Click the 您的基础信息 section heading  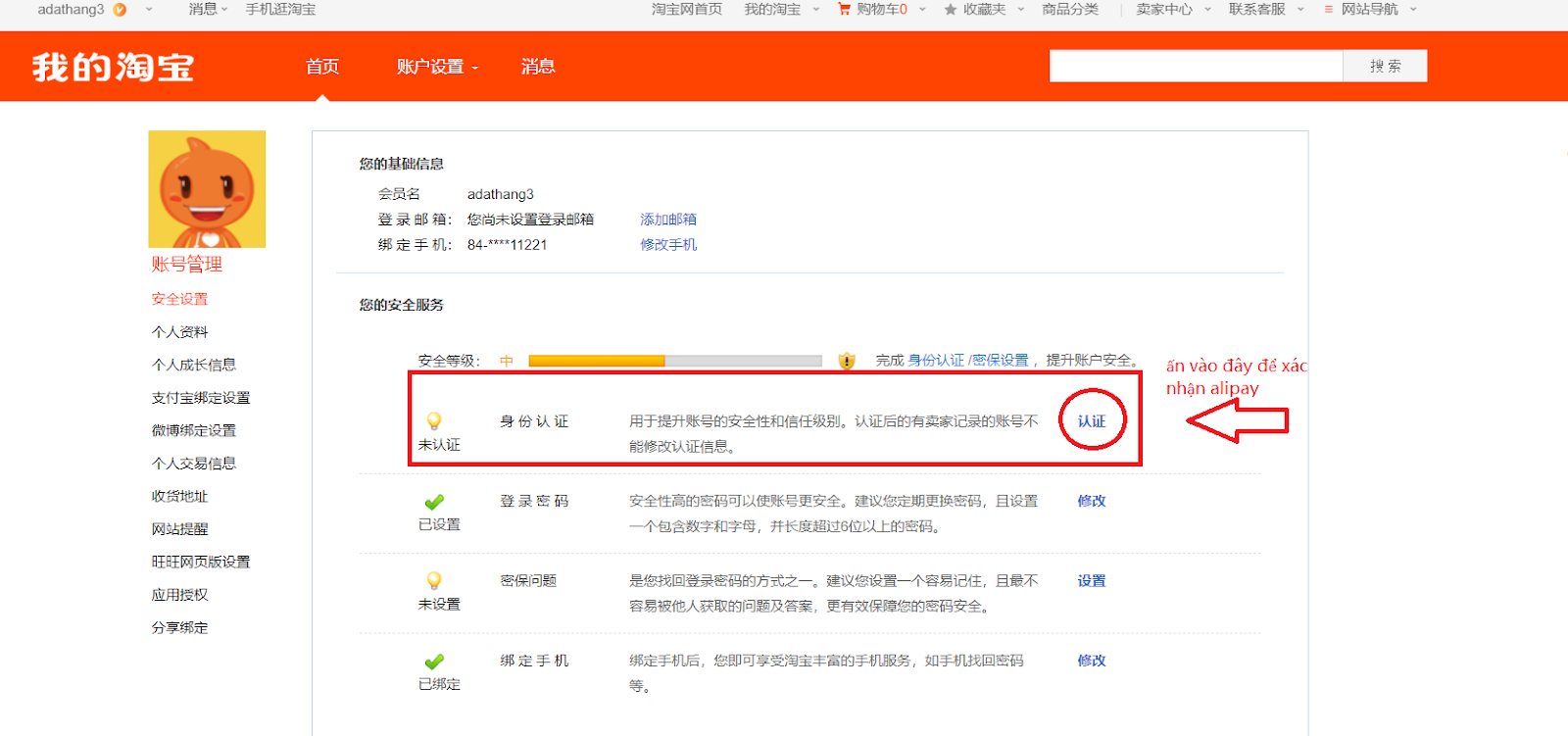point(401,164)
